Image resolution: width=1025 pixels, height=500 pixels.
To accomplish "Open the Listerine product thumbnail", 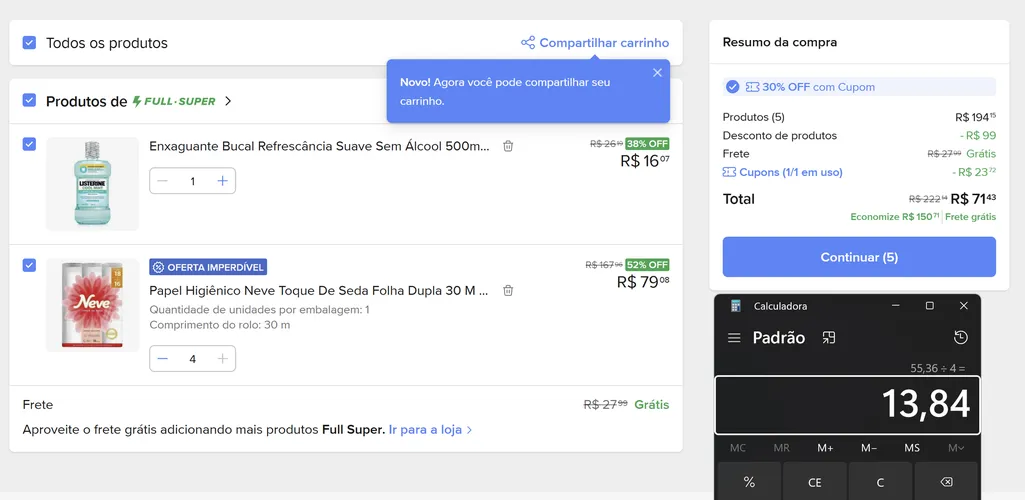I will (x=92, y=184).
